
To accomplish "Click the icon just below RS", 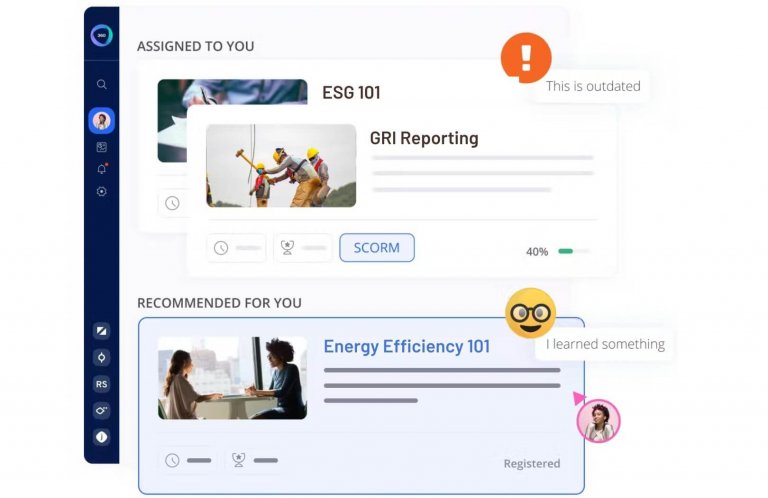I will click(x=101, y=410).
